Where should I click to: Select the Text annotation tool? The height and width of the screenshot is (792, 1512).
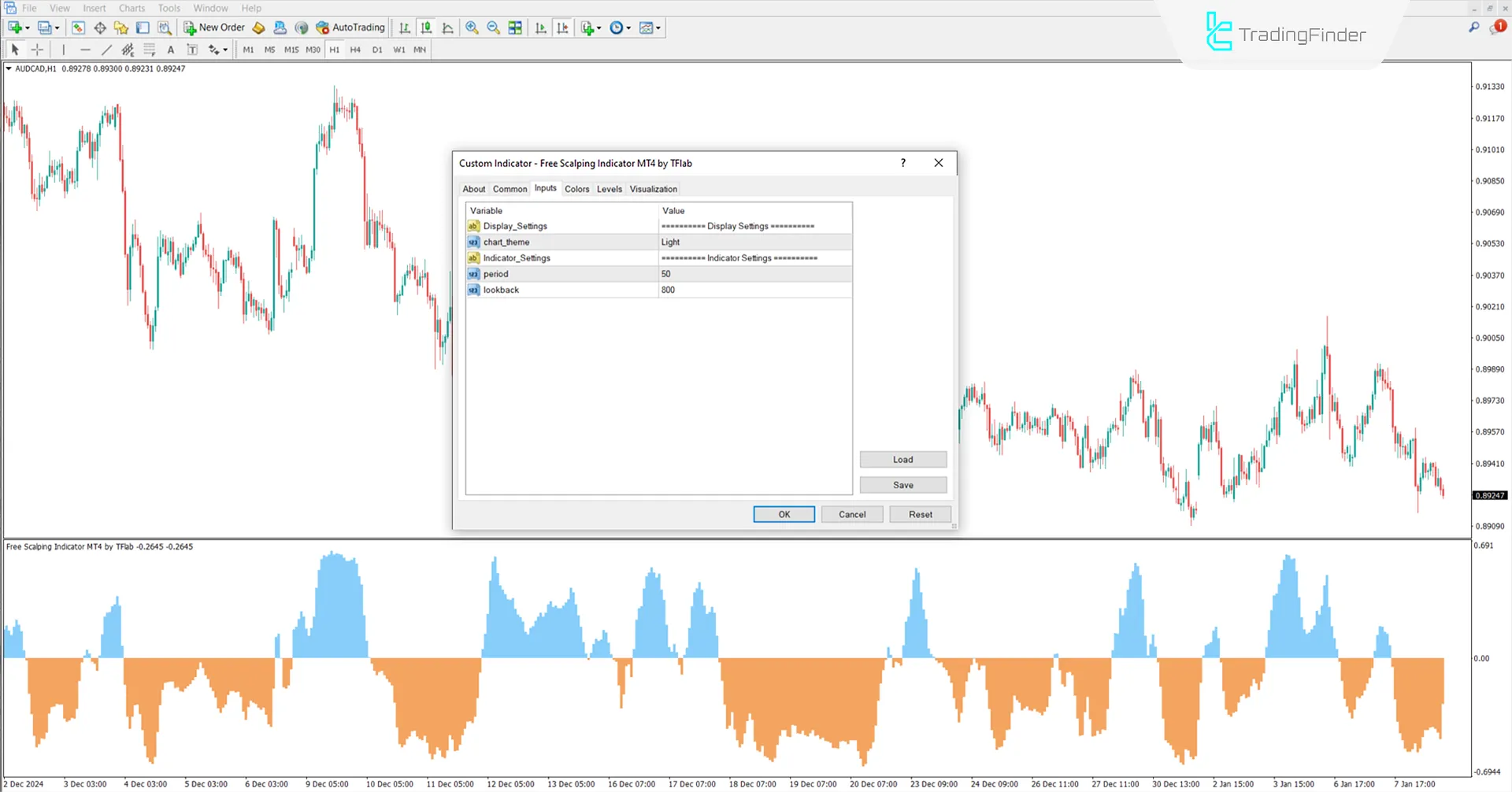click(171, 49)
